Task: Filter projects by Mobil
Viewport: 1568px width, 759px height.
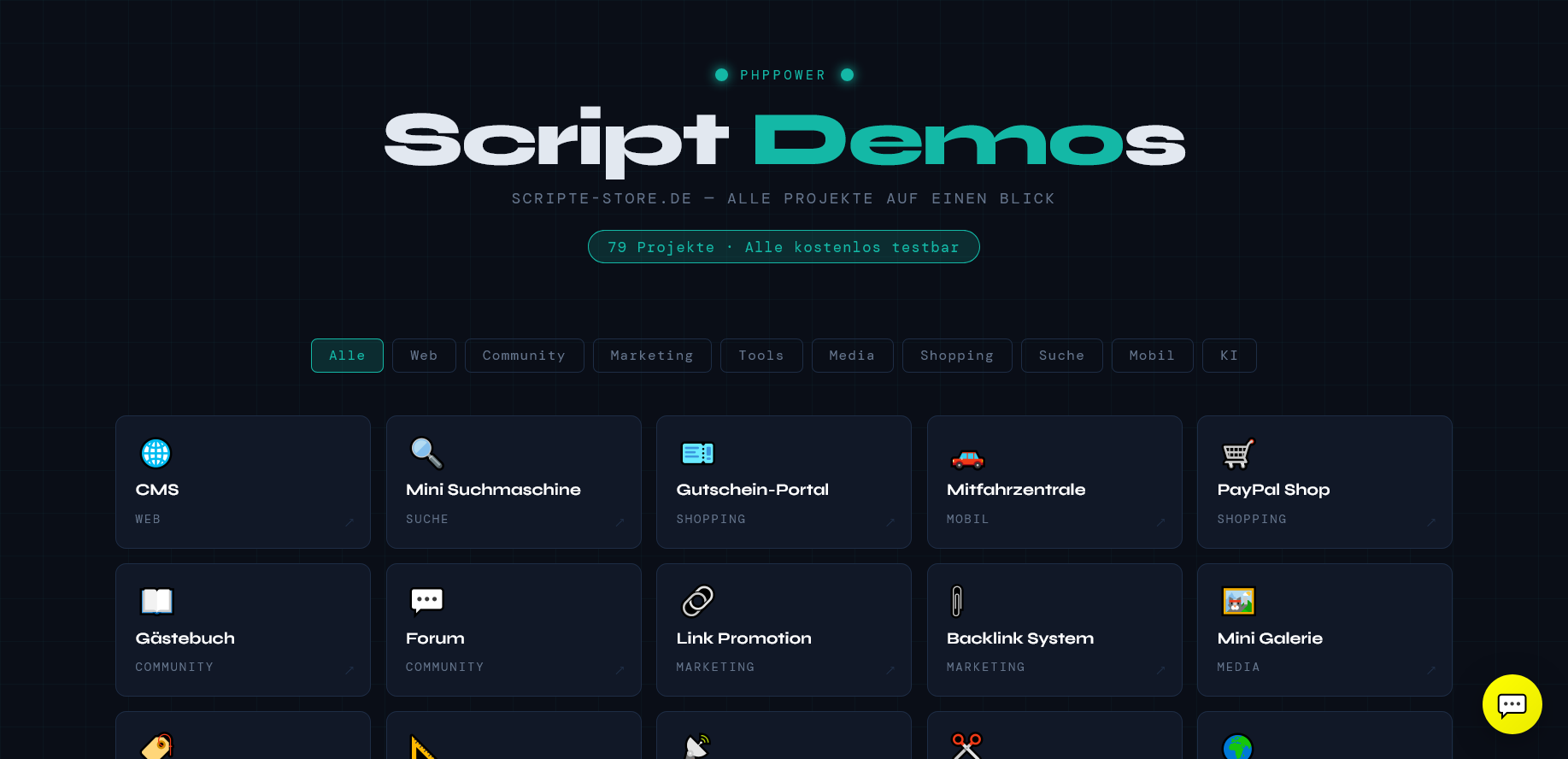Action: click(x=1152, y=356)
